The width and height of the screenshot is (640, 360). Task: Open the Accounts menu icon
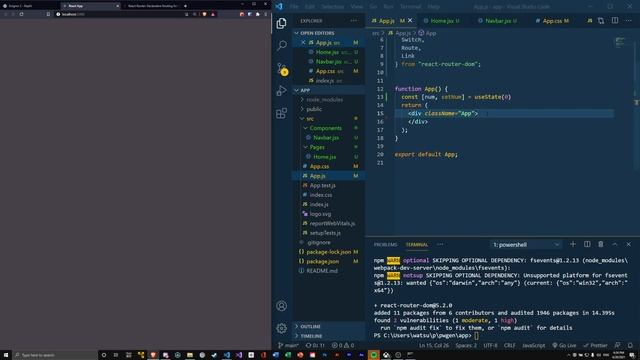[x=281, y=306]
